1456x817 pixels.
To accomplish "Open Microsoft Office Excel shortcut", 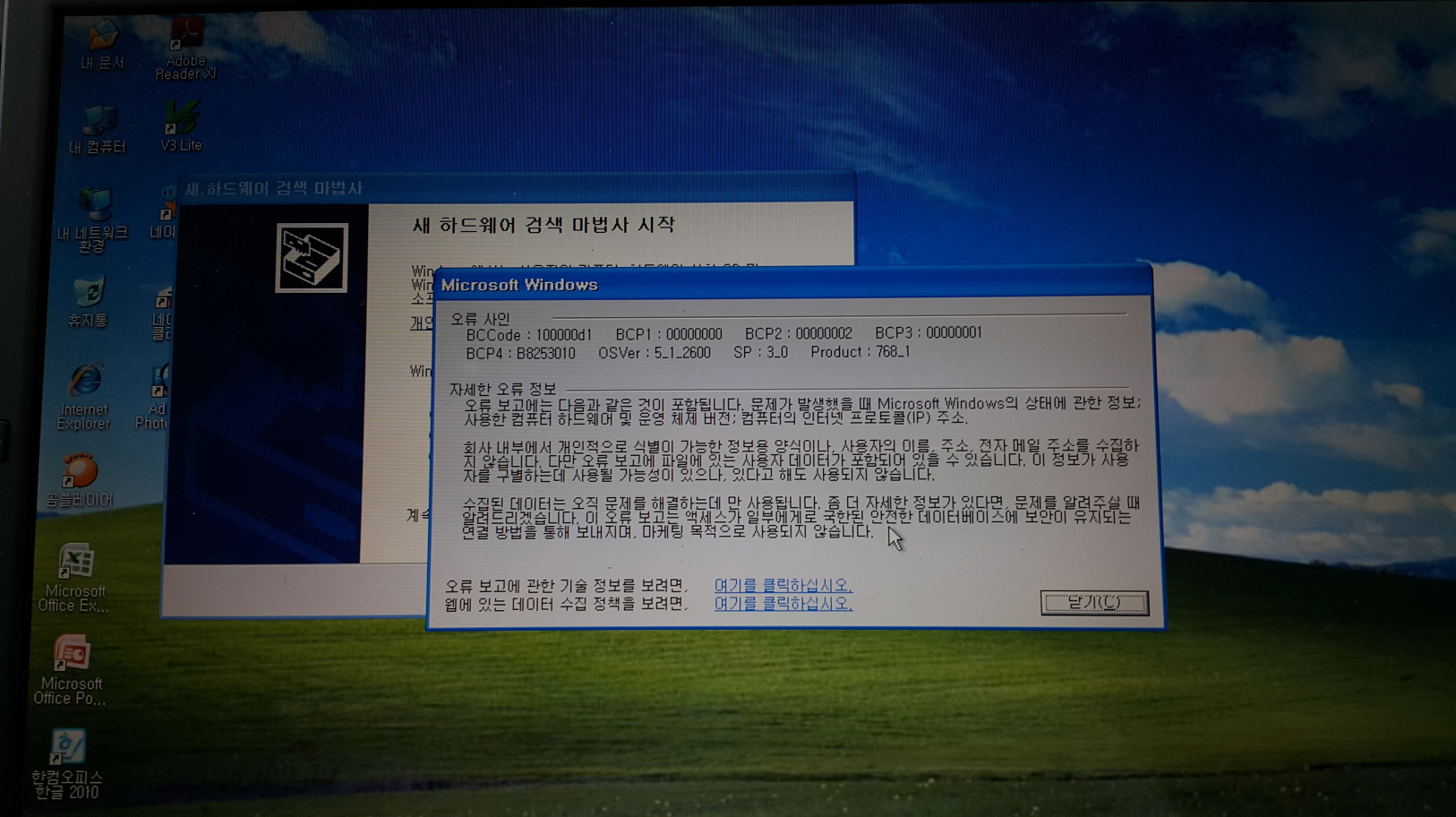I will (75, 578).
